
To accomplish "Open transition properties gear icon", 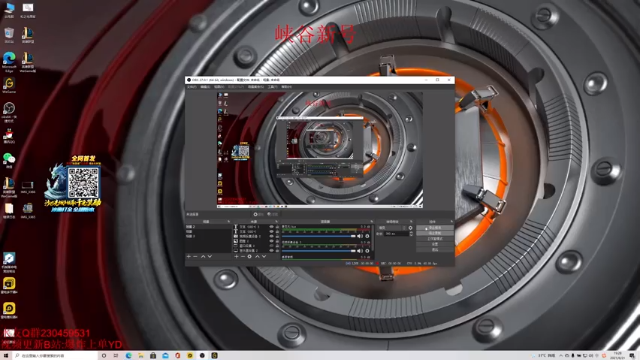I will point(410,228).
